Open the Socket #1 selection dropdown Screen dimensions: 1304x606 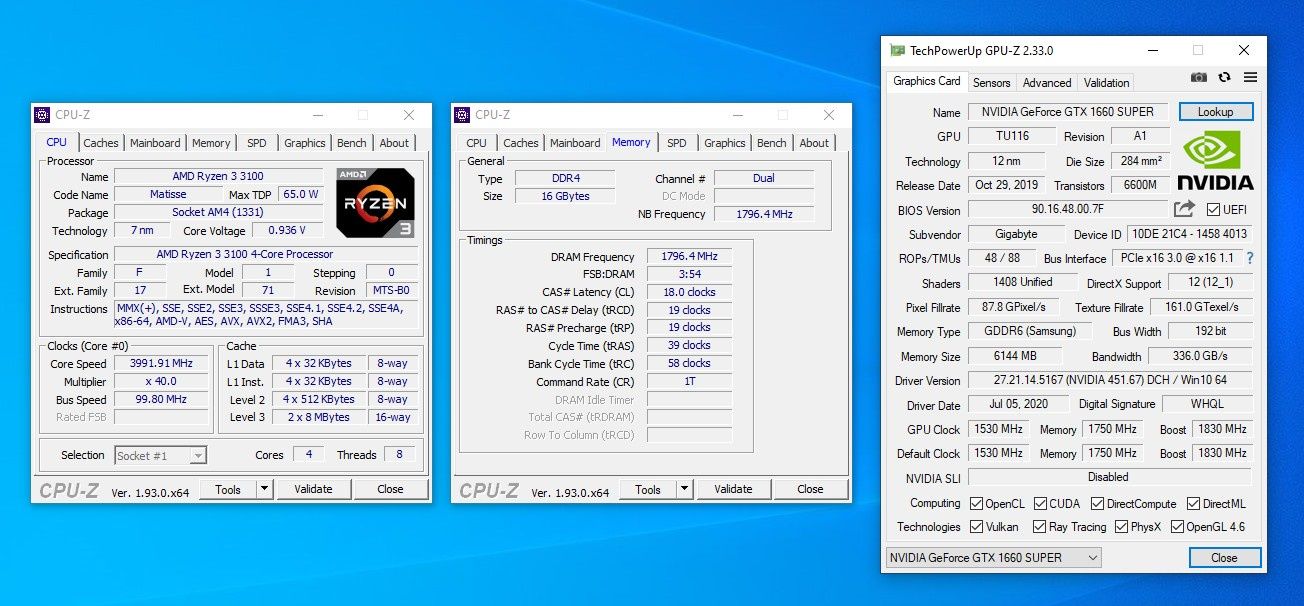click(x=160, y=455)
